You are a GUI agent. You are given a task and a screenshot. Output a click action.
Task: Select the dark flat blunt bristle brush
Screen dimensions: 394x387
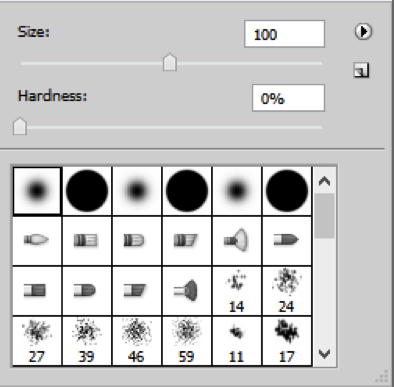click(37, 290)
